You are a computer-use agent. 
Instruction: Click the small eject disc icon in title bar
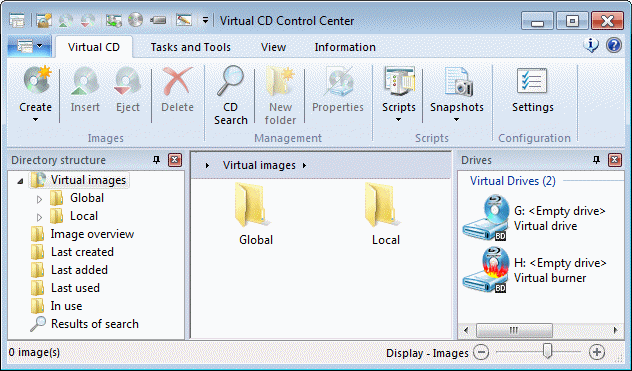(88, 20)
